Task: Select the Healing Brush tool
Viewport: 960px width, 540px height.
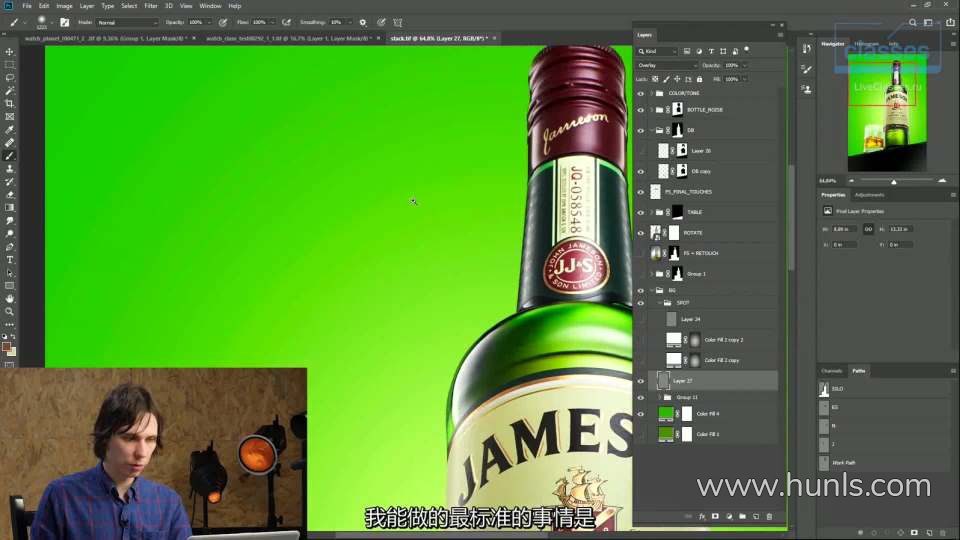Action: pos(10,143)
